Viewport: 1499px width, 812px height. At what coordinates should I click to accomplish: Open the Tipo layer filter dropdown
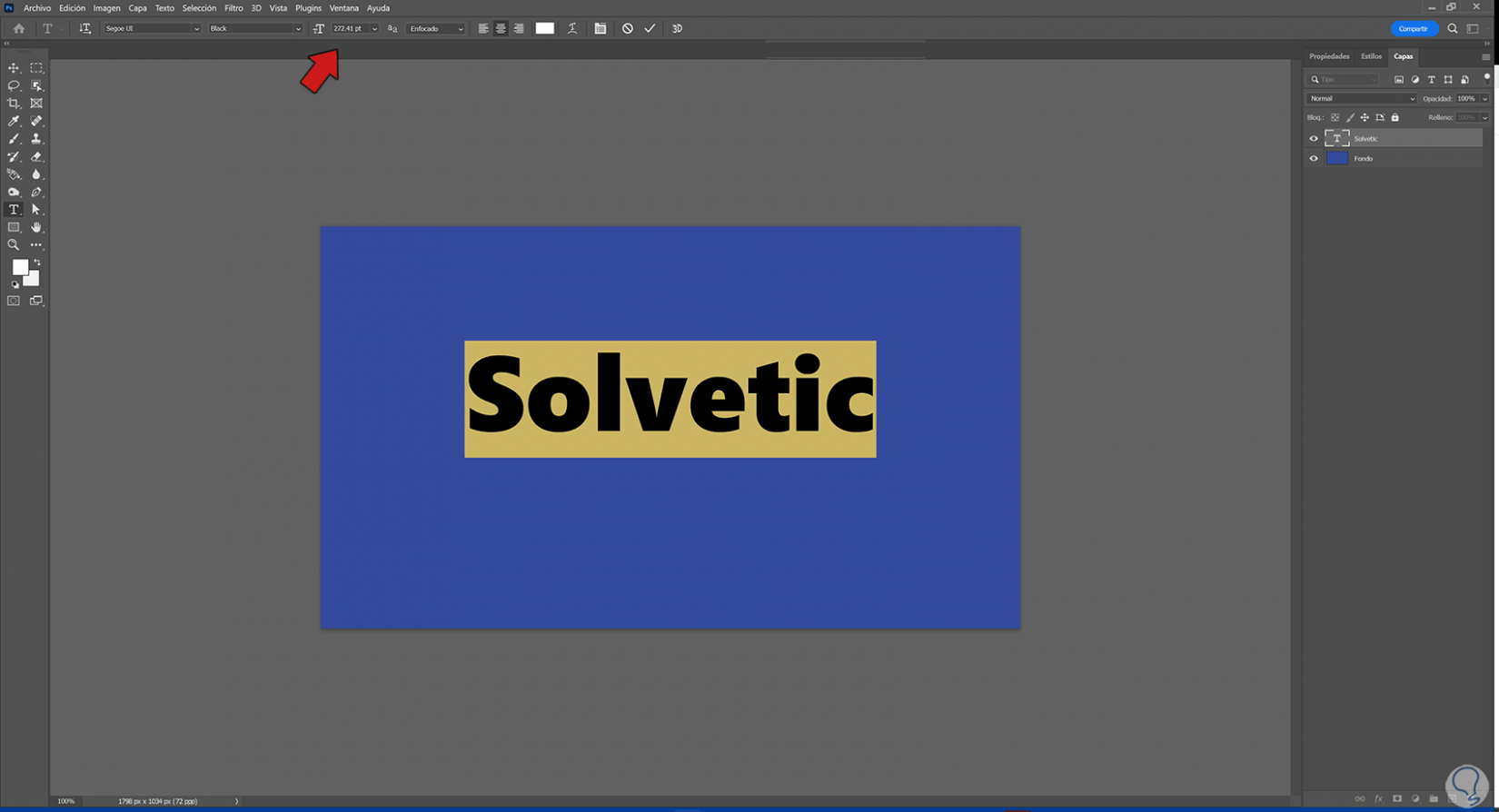point(1344,80)
